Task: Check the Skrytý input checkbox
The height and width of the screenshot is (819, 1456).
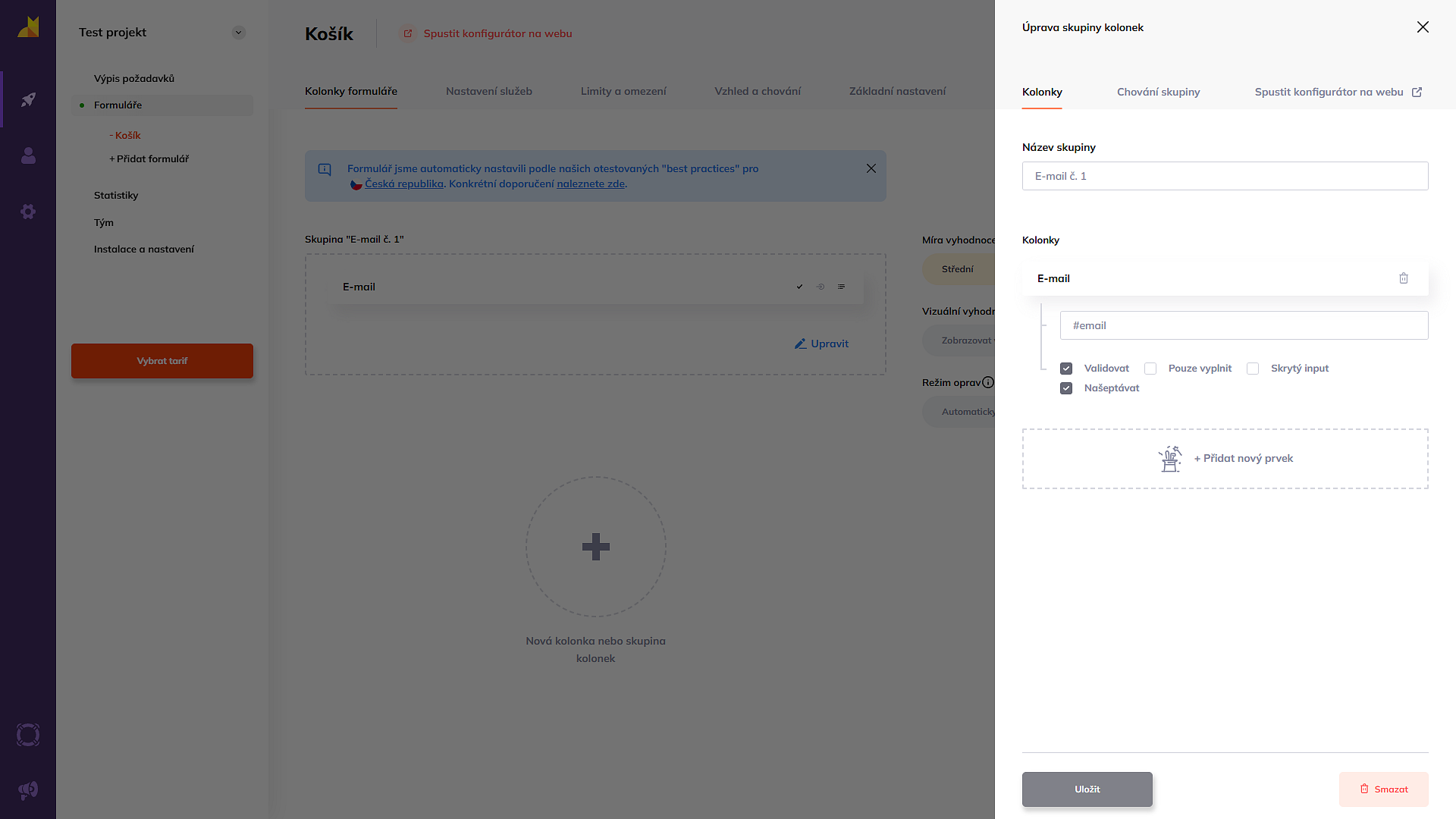Action: [x=1253, y=369]
